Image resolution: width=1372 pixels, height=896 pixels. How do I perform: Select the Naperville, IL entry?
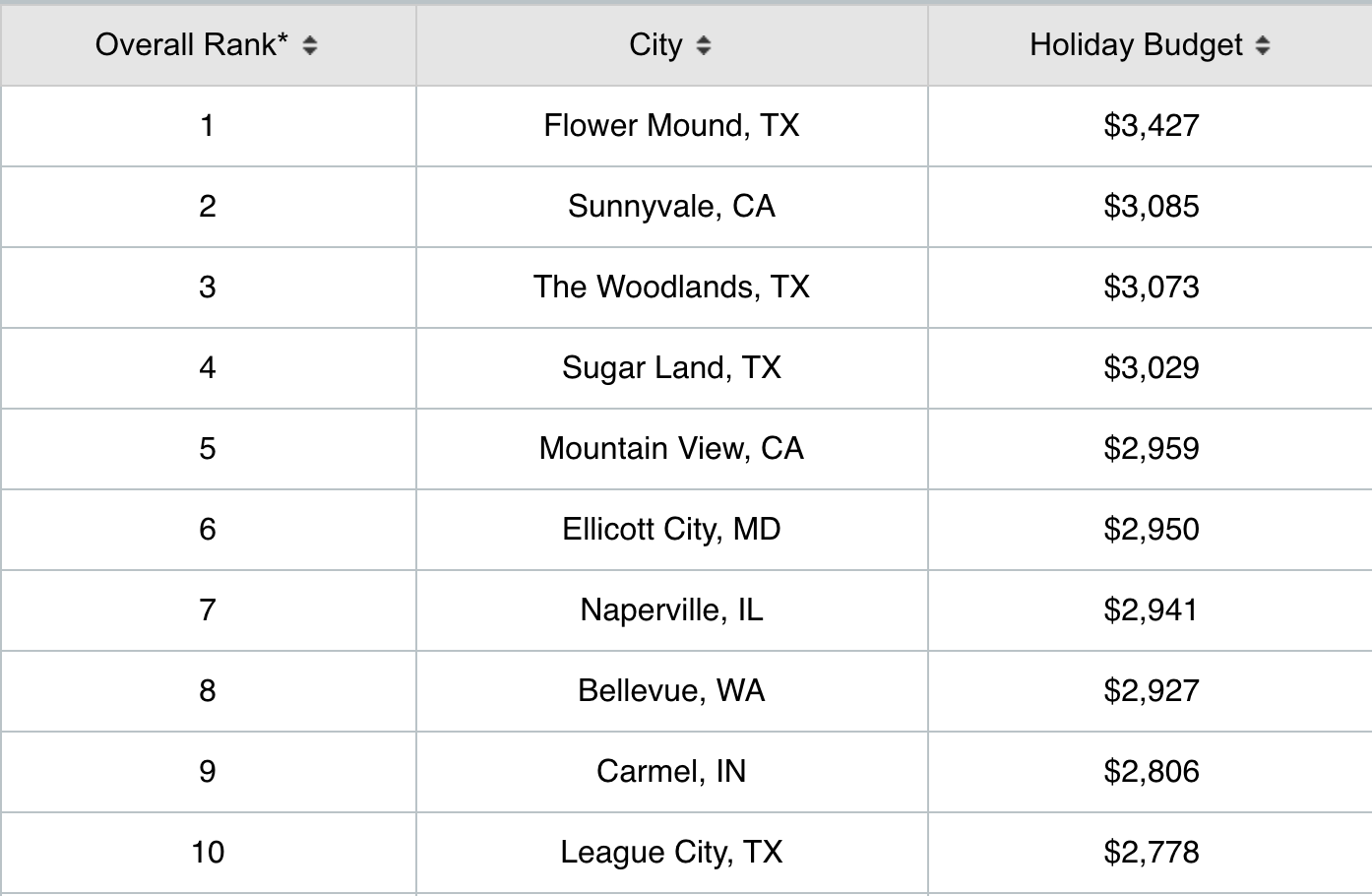[671, 610]
